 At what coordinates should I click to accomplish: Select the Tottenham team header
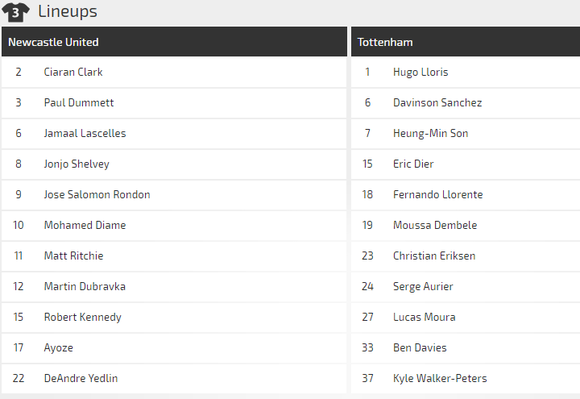[465, 42]
